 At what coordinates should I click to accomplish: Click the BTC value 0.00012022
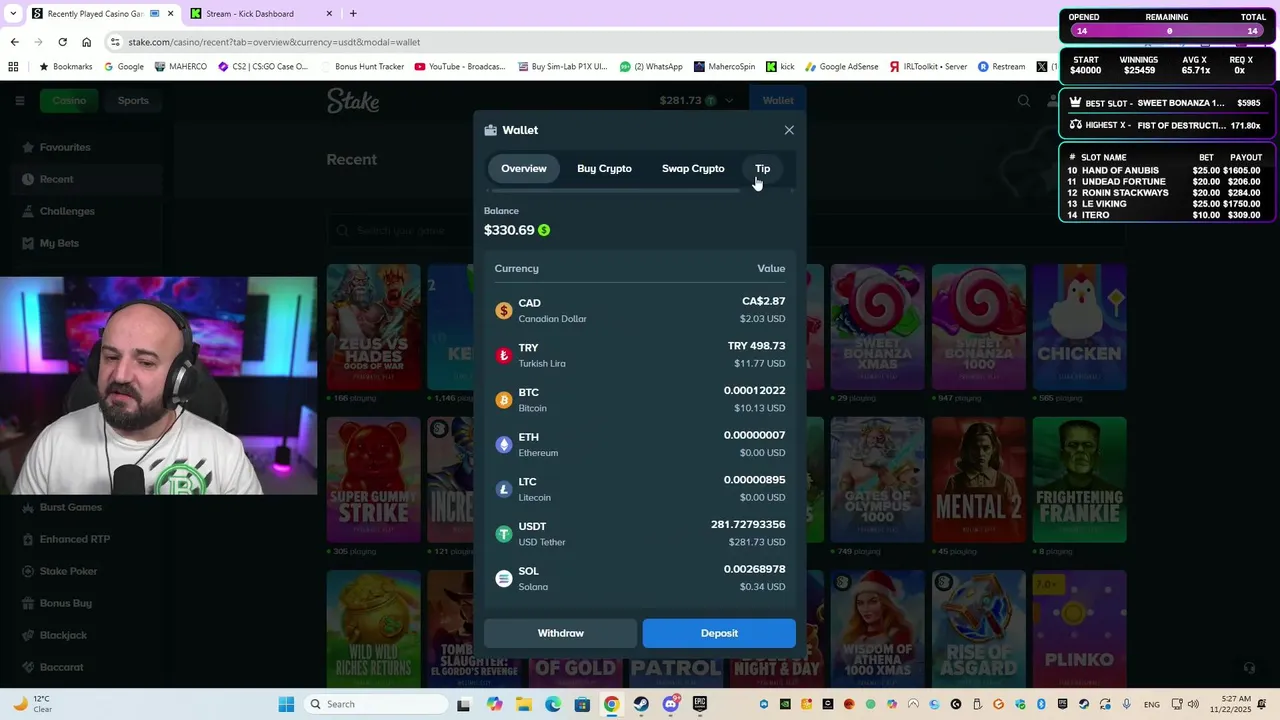coord(754,390)
